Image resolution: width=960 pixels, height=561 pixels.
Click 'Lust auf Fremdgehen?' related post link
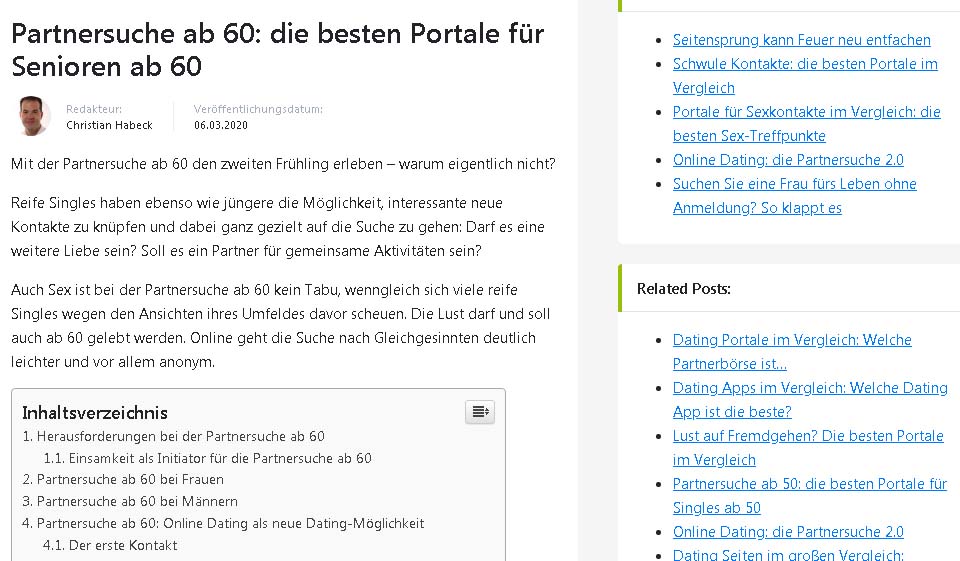[x=808, y=436]
